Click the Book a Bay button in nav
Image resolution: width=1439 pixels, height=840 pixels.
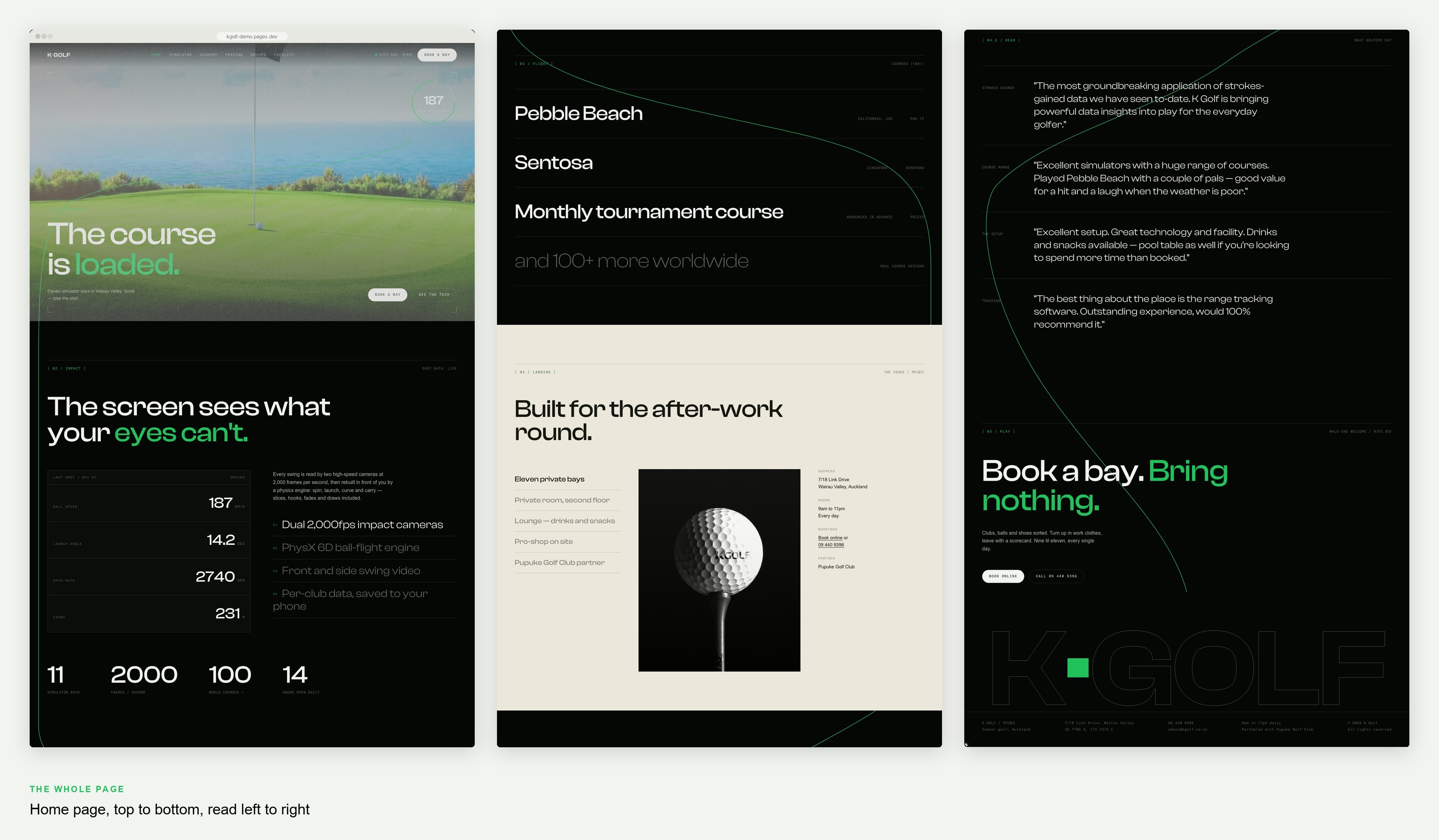point(437,55)
